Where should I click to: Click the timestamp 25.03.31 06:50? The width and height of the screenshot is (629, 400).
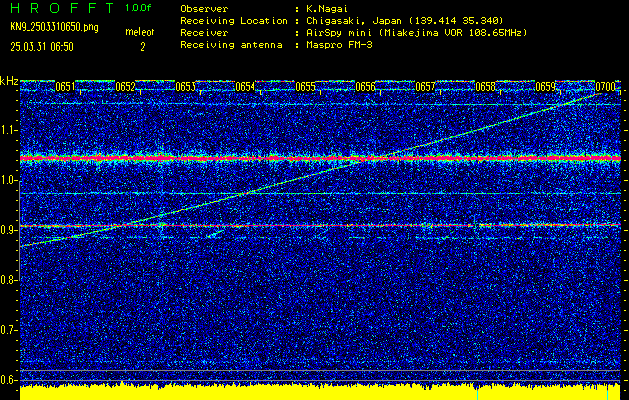click(42, 47)
